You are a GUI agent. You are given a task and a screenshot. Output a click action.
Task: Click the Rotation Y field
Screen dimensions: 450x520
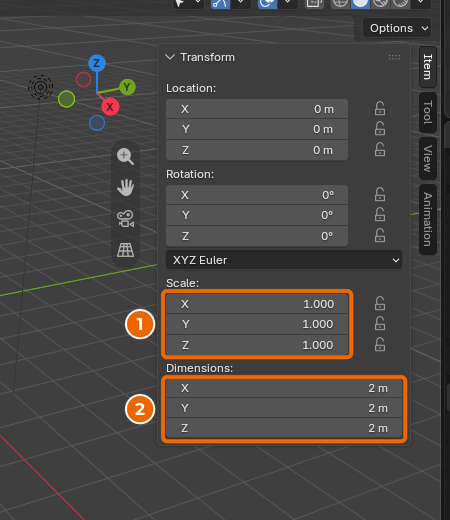pos(257,215)
